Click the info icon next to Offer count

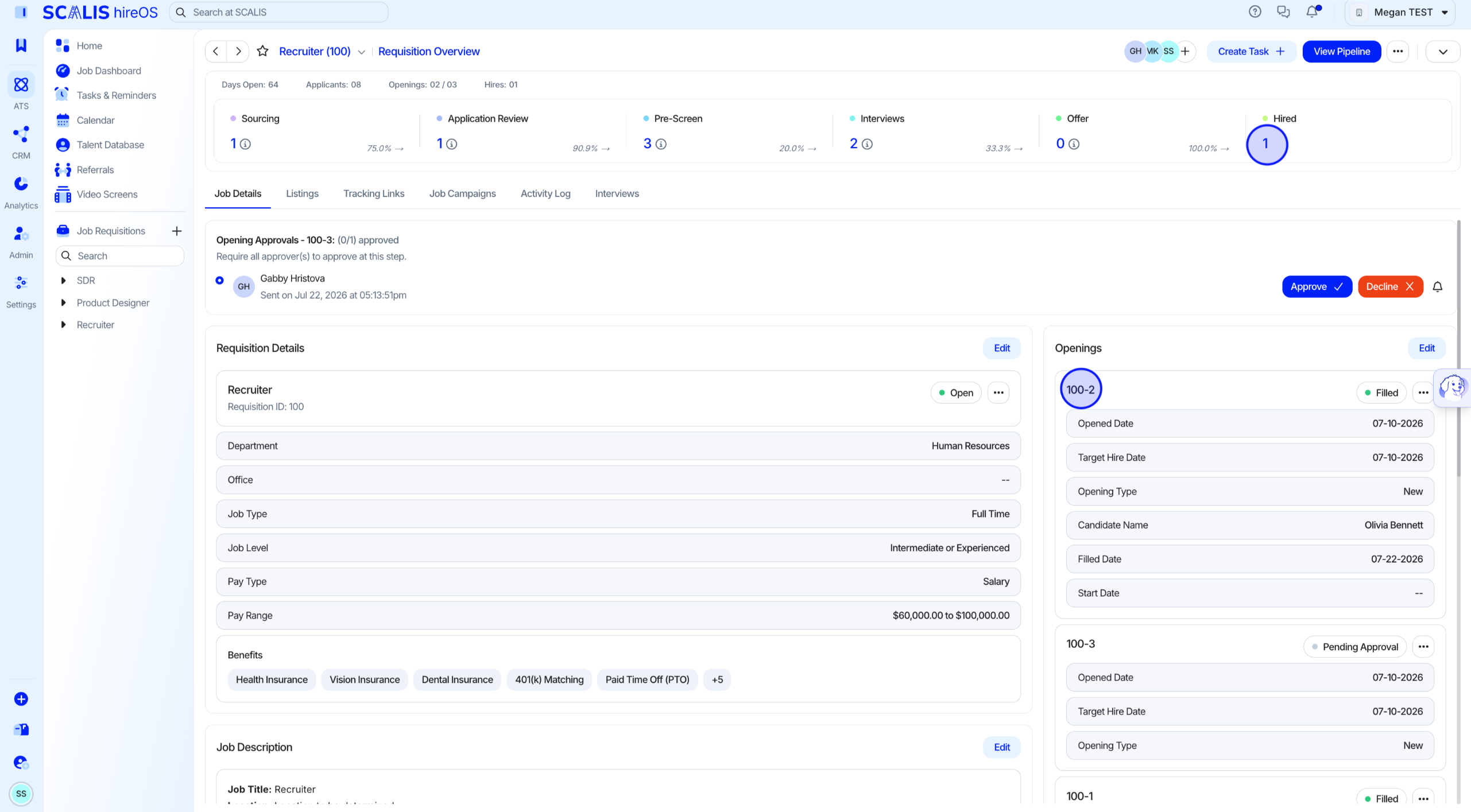coord(1074,144)
